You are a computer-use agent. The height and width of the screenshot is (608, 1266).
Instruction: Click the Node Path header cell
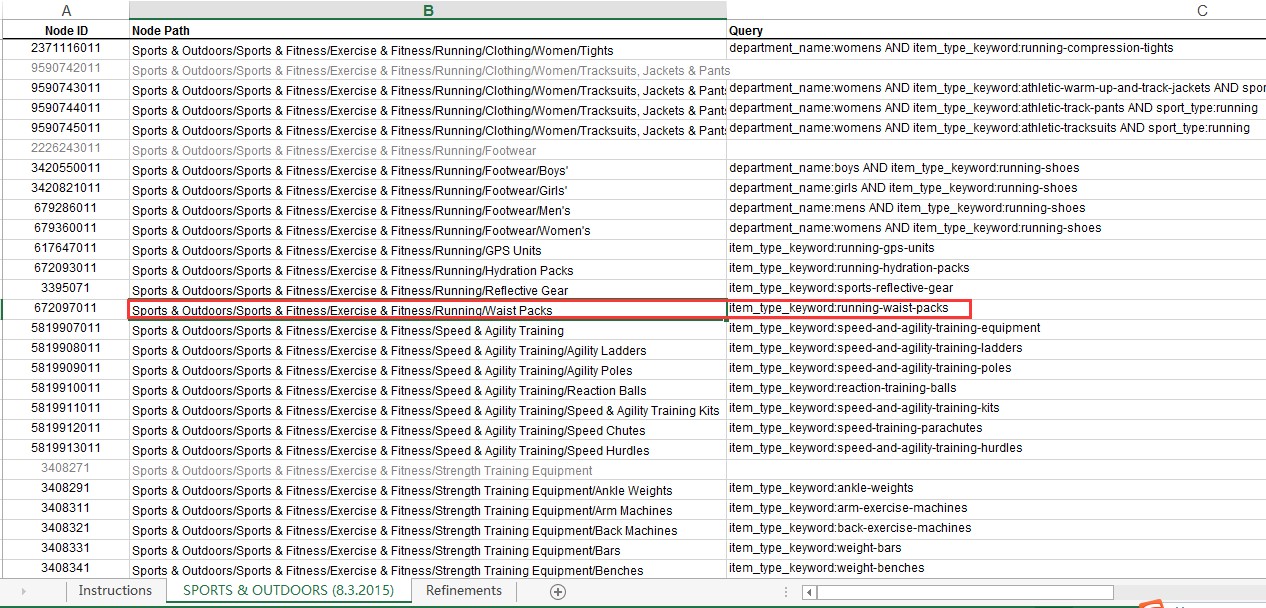point(427,31)
